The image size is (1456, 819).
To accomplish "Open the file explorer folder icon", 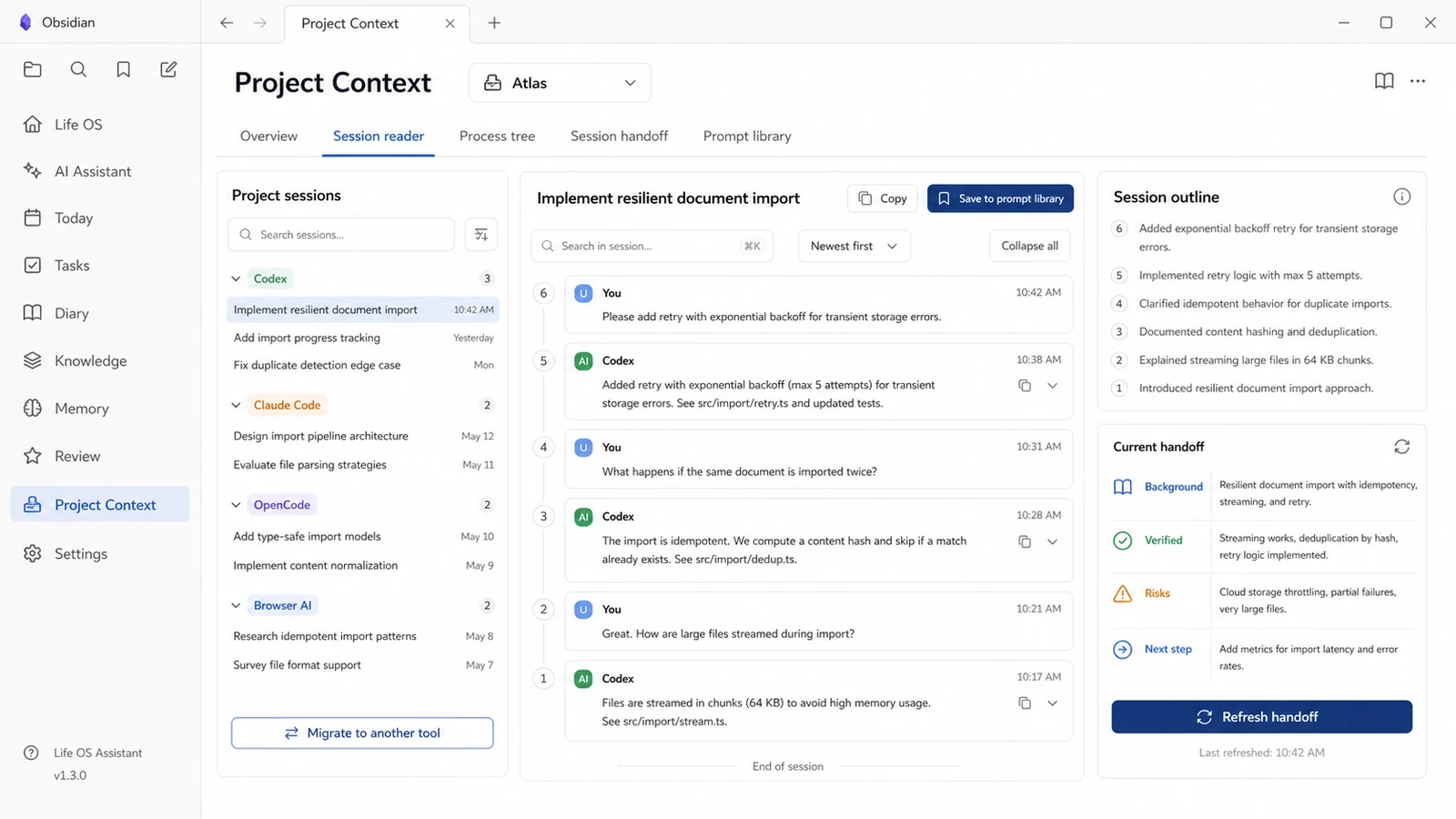I will [x=33, y=69].
